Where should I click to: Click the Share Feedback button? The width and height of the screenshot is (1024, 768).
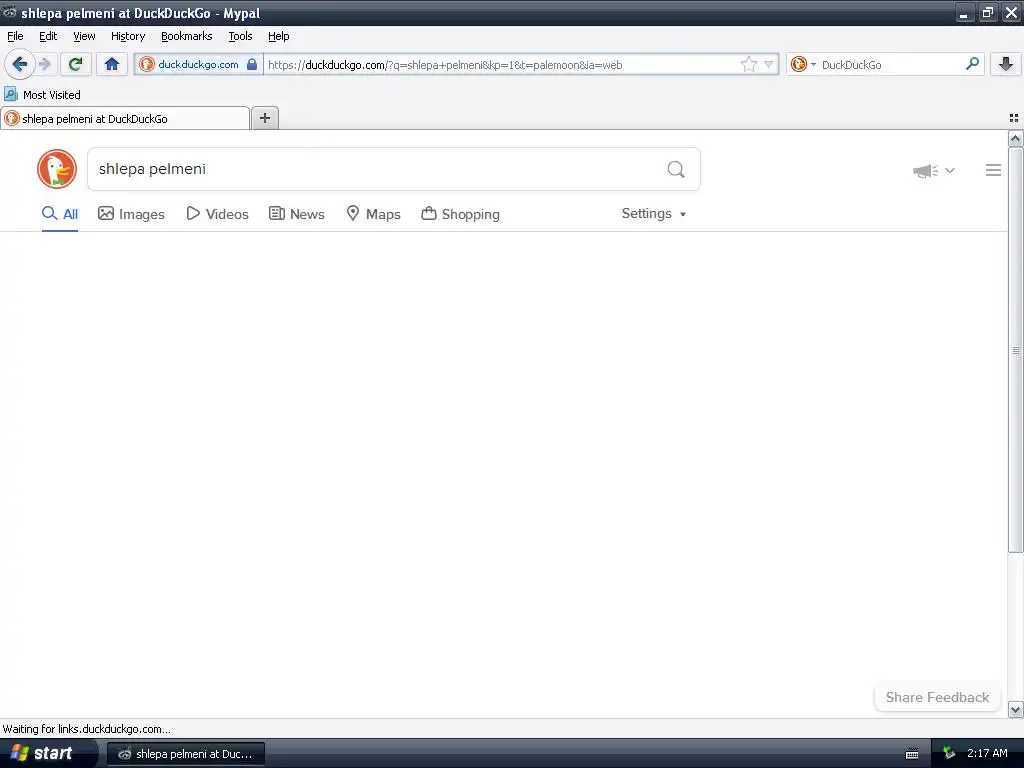tap(937, 697)
